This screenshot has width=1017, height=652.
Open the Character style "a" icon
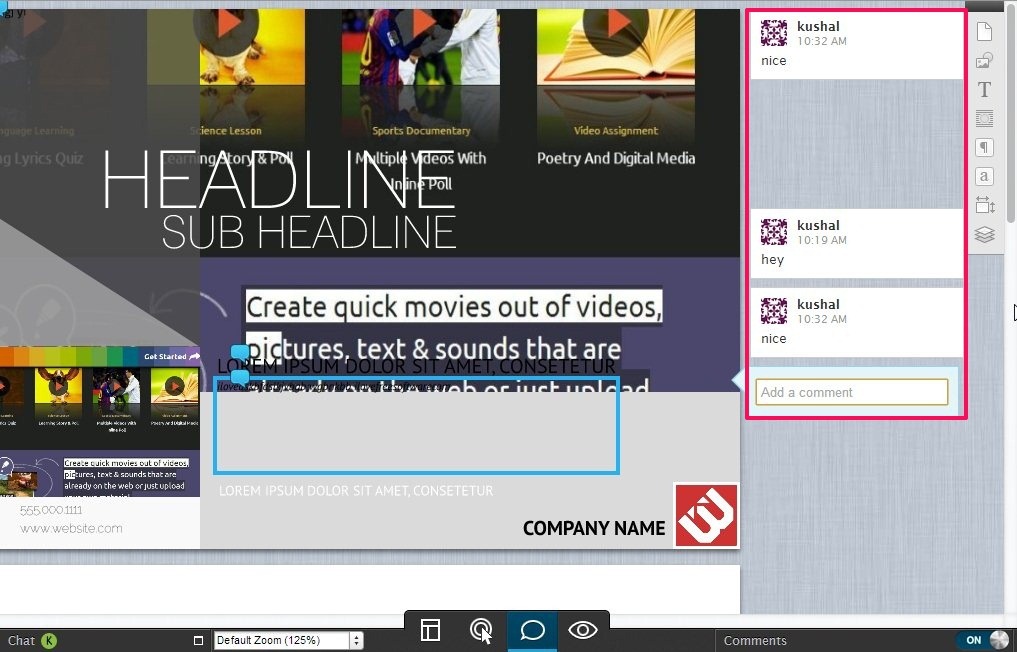[x=984, y=176]
